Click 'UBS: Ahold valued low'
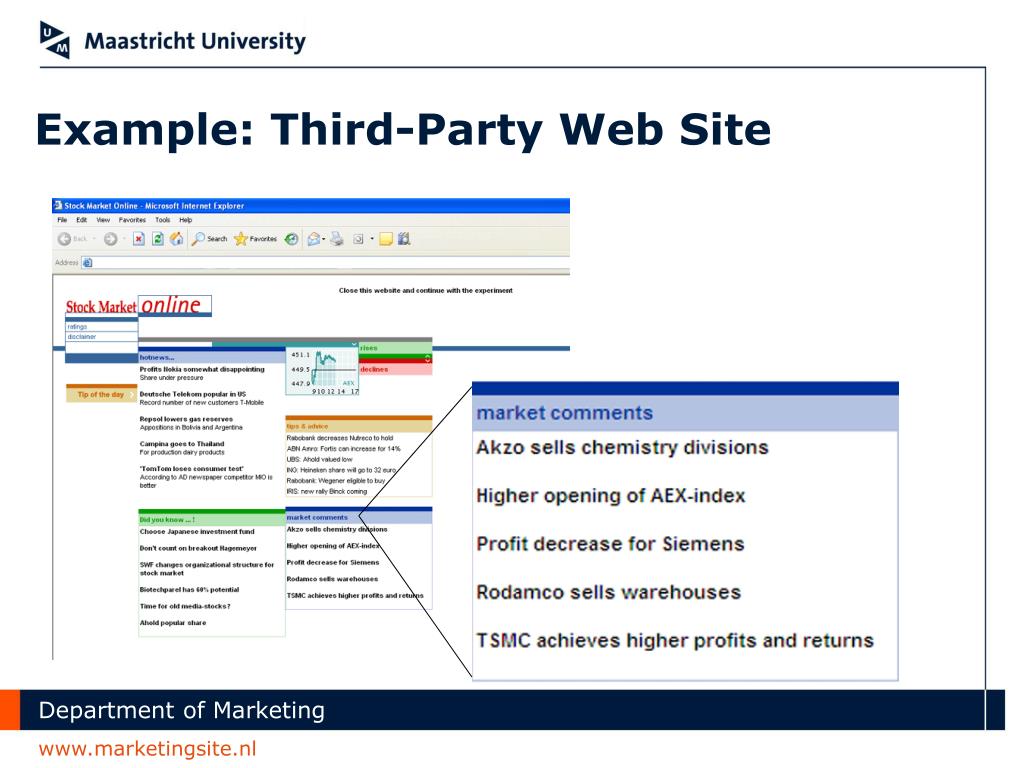 pyautogui.click(x=319, y=459)
